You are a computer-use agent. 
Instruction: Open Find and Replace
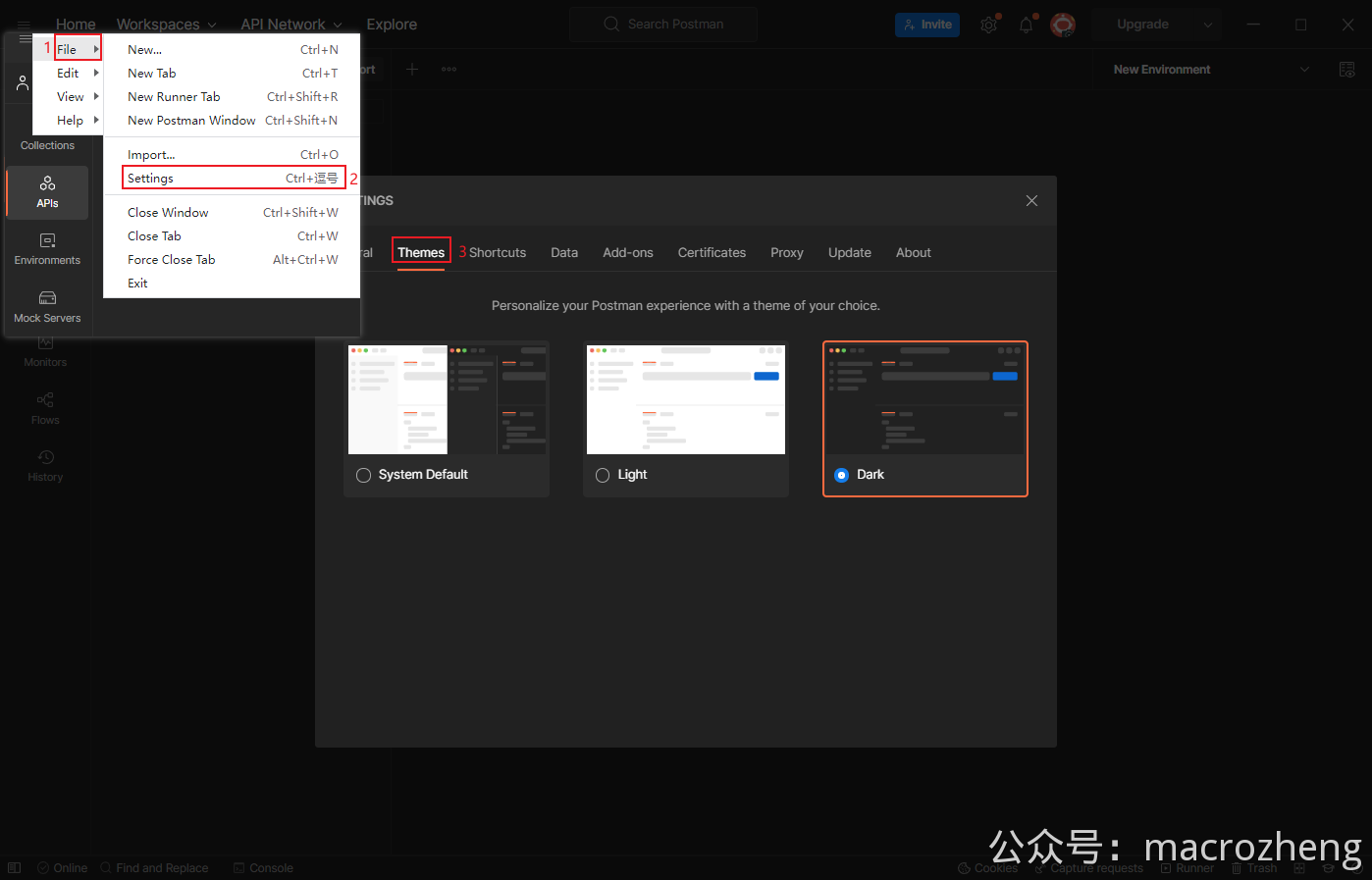click(154, 868)
